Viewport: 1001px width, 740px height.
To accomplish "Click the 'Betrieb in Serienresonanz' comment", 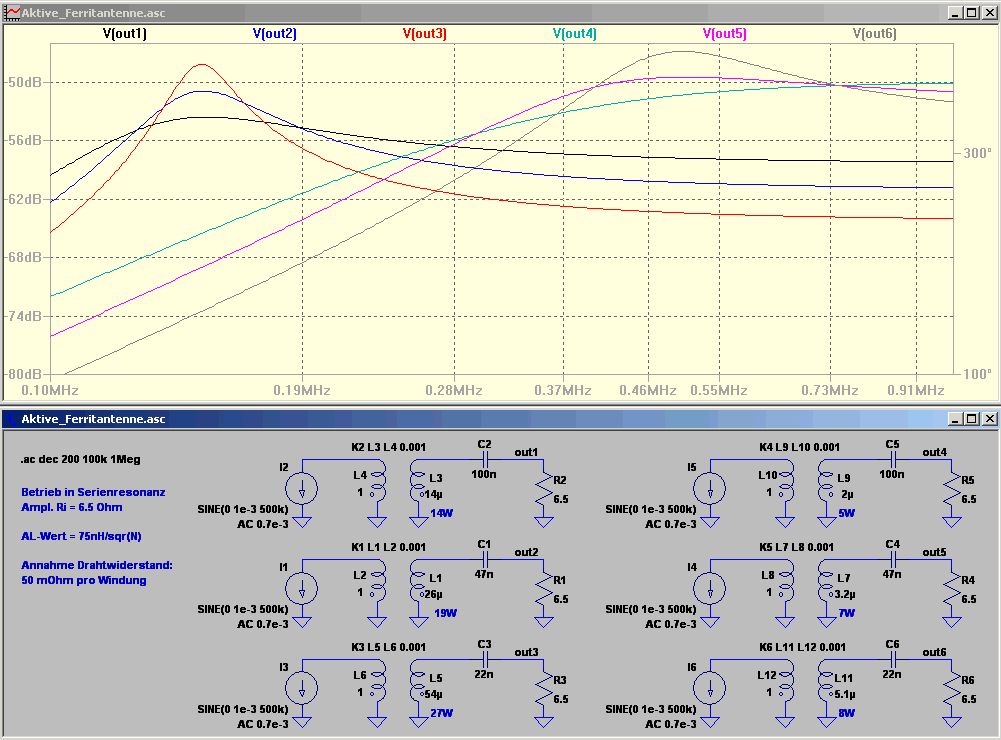I will pyautogui.click(x=93, y=492).
